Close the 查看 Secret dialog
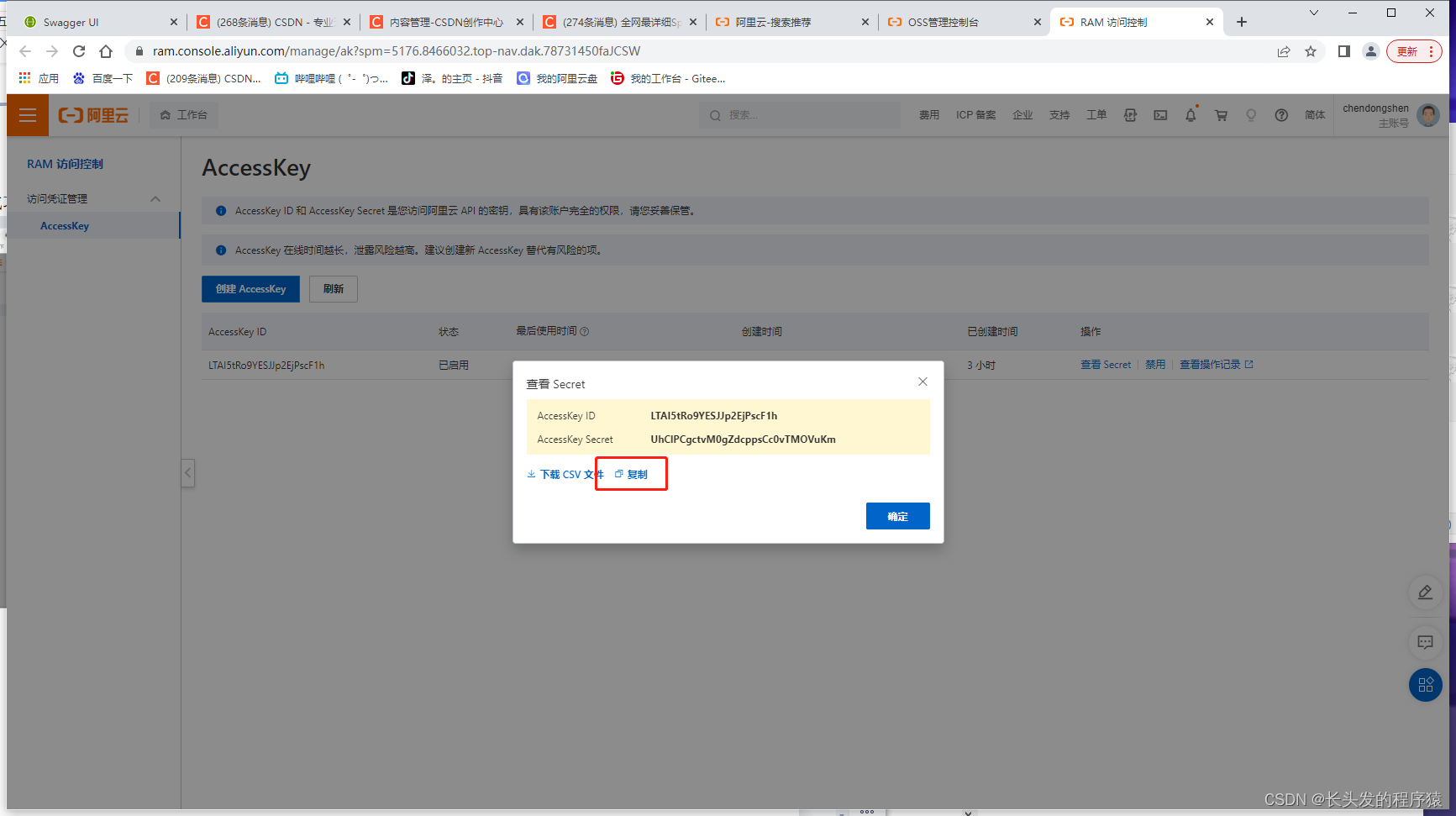1456x816 pixels. [922, 382]
